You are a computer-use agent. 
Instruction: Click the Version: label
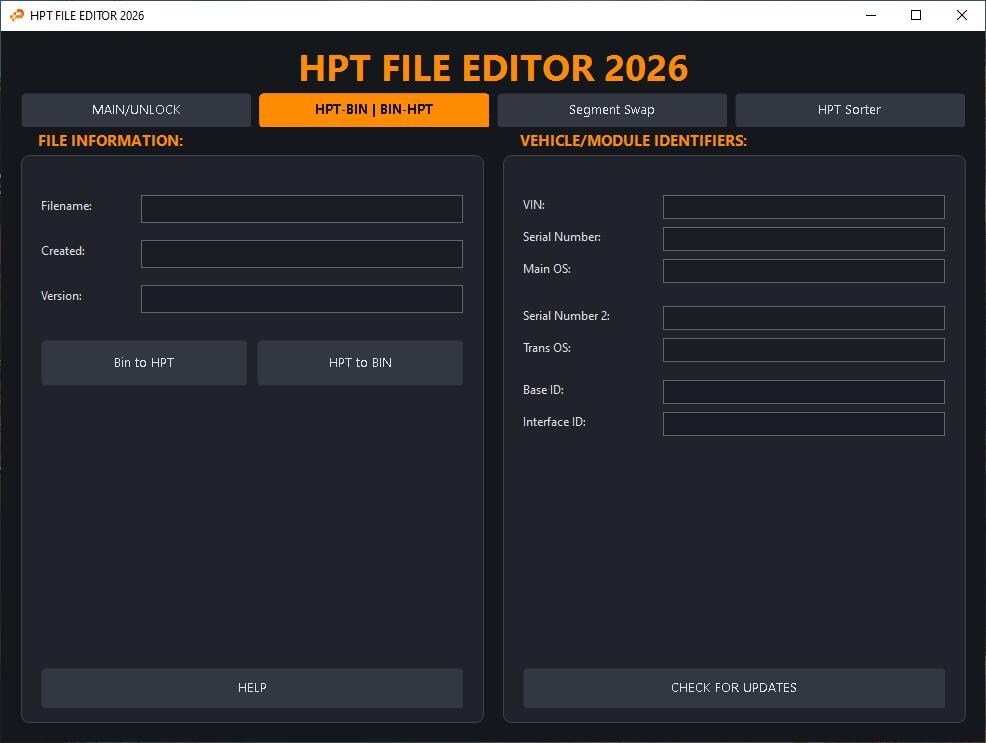tap(61, 296)
